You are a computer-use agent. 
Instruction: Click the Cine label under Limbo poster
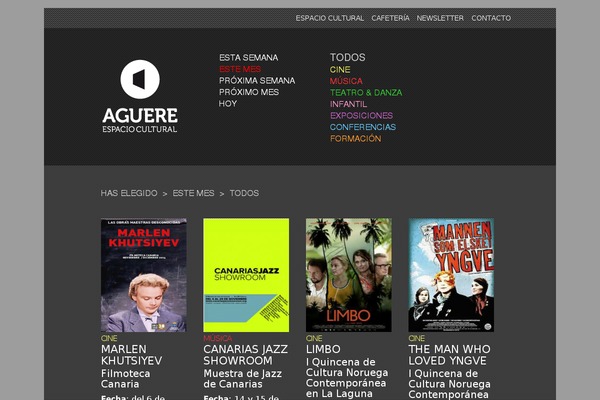coord(314,338)
